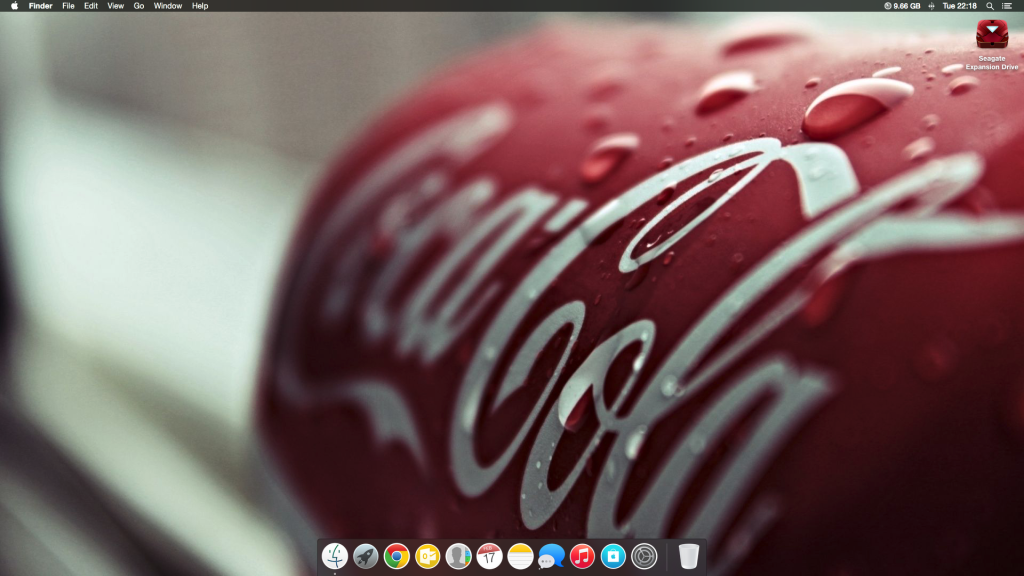Open Notification Center list icon
Screen dimensions: 1024x576
(1007, 6)
